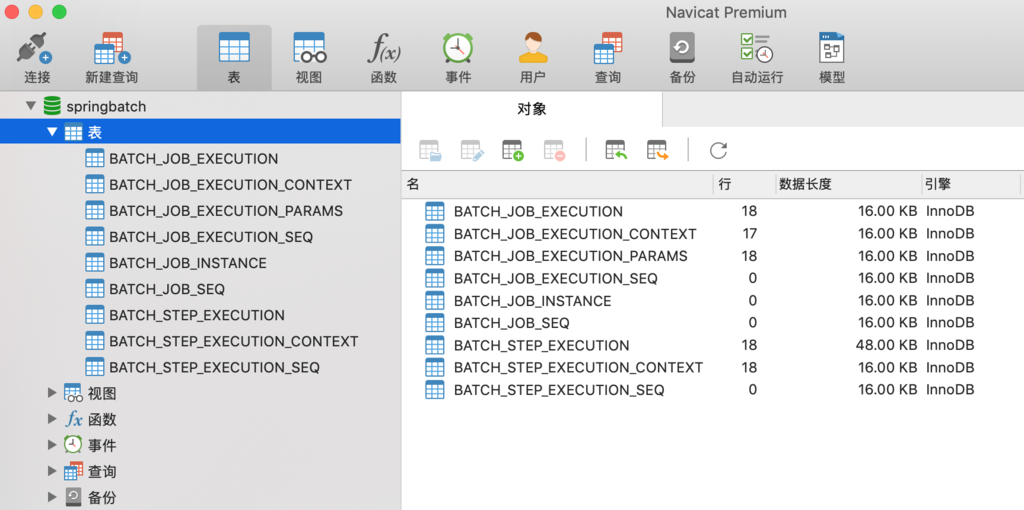Click the open table icon in object toolbar
The image size is (1024, 510).
click(430, 150)
